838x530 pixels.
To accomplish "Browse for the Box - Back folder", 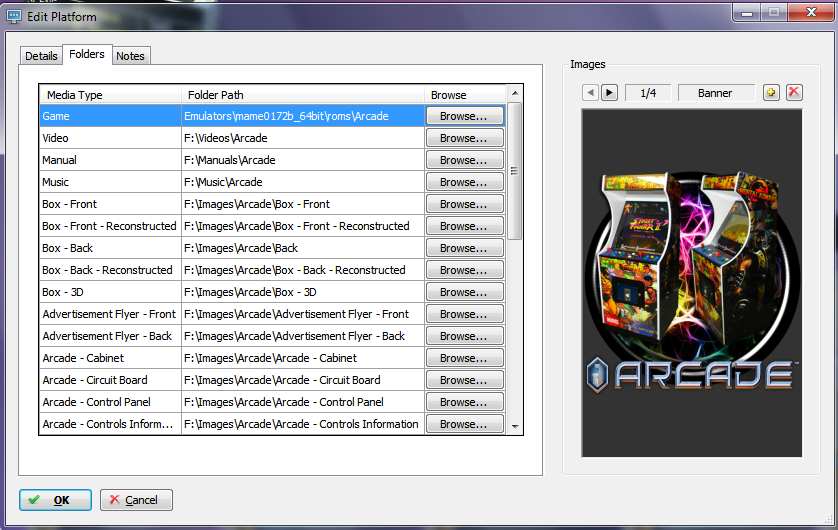I will point(464,248).
